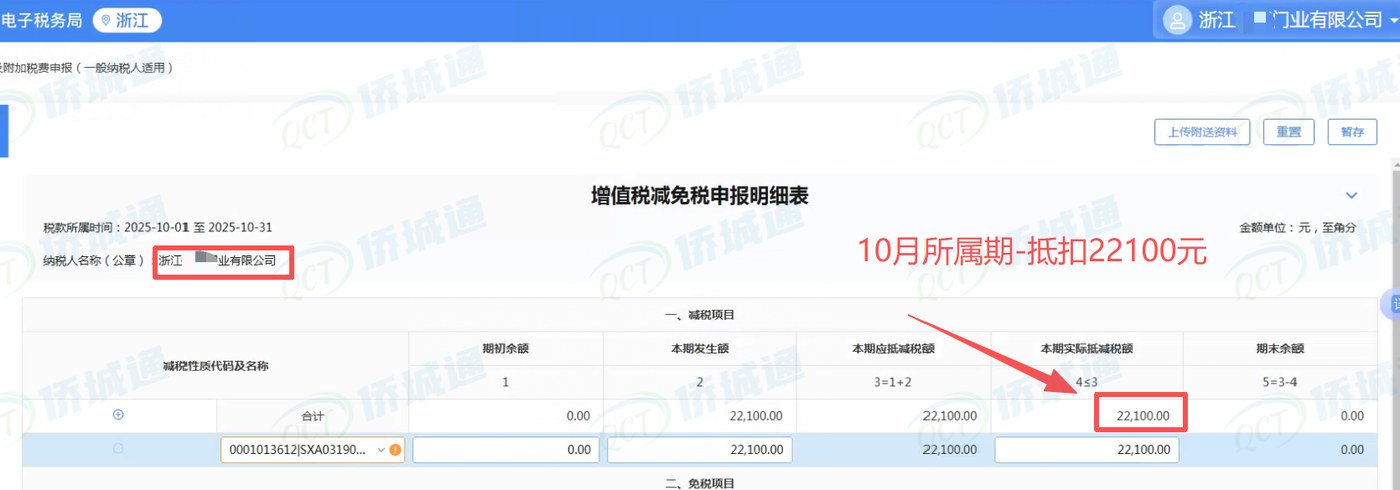The image size is (1400, 490).
Task: Click the 一、减税项目 section header
Action: [x=700, y=315]
